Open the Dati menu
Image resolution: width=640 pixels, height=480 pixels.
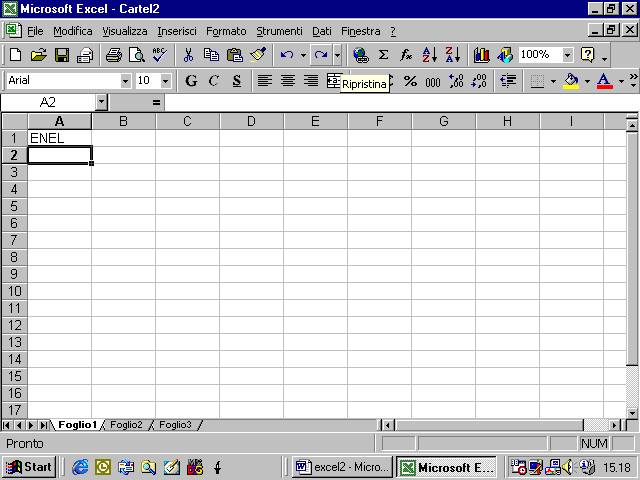322,31
